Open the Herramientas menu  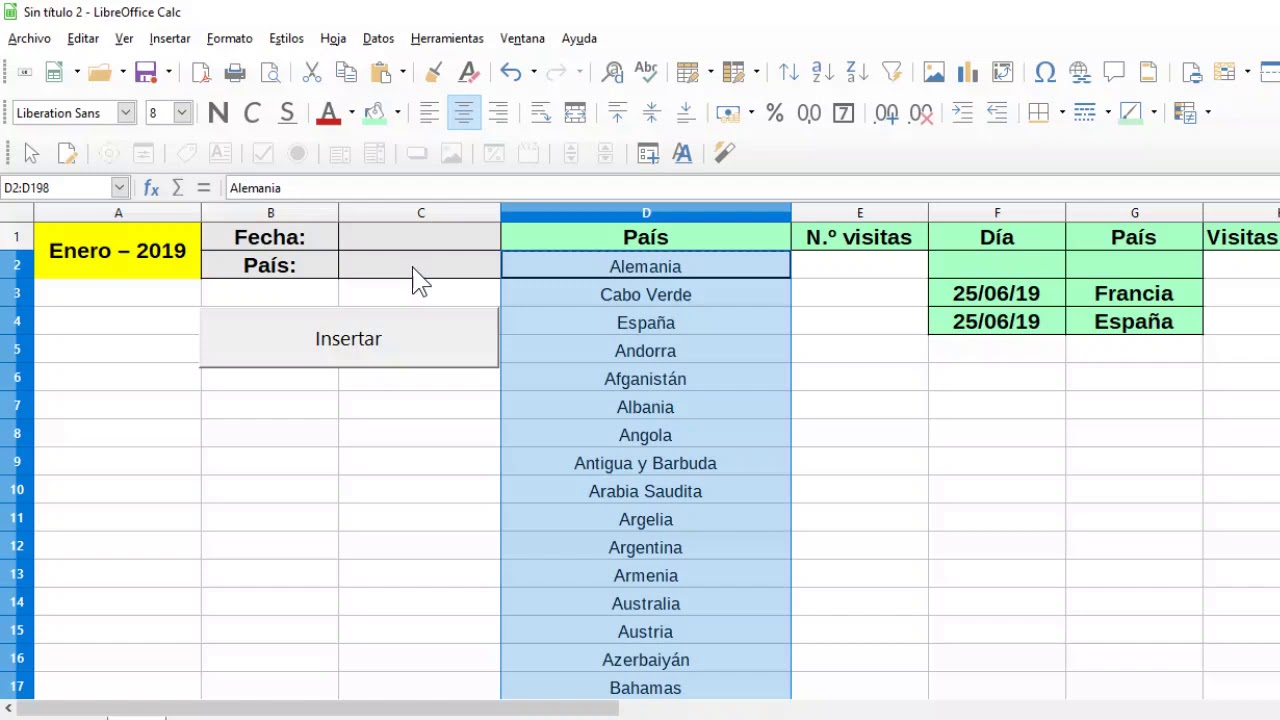(x=447, y=38)
